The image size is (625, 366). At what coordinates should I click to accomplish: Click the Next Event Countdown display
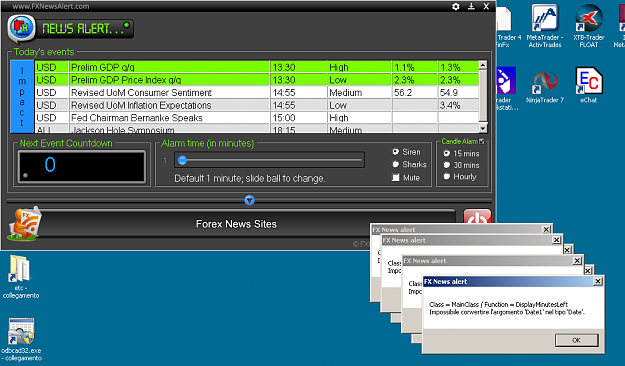point(82,167)
